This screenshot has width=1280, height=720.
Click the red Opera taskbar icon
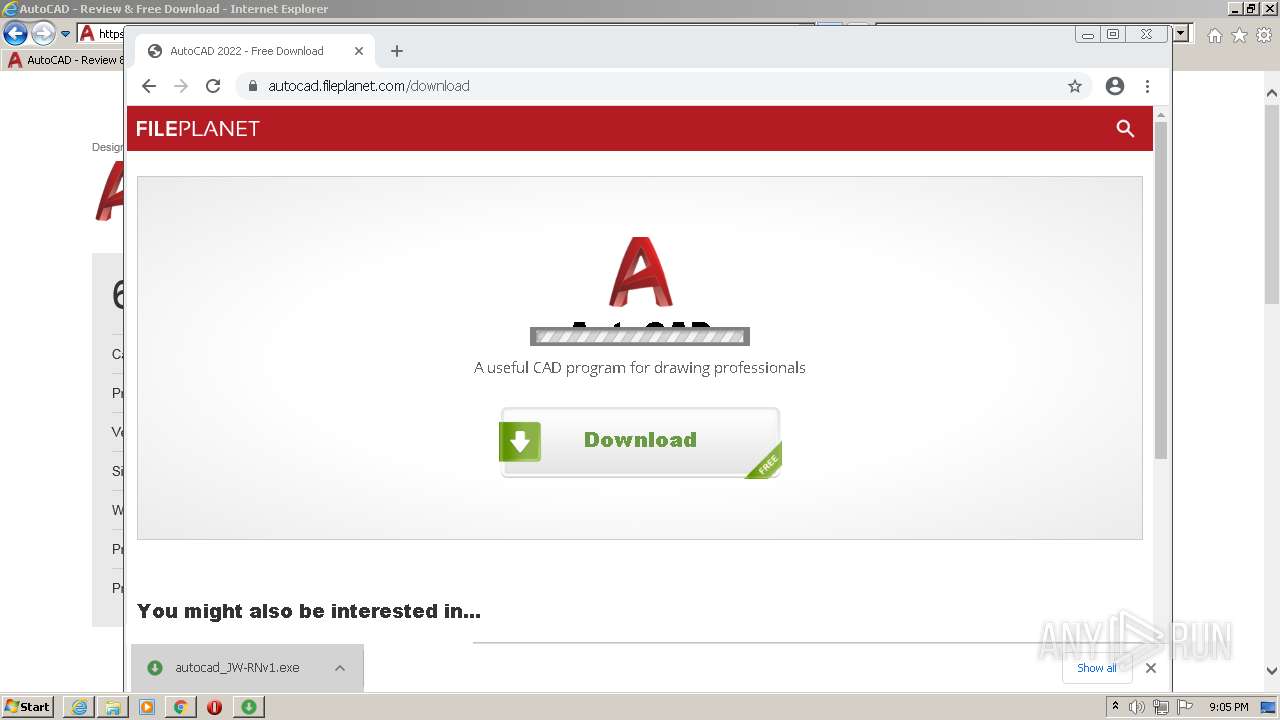pos(214,707)
